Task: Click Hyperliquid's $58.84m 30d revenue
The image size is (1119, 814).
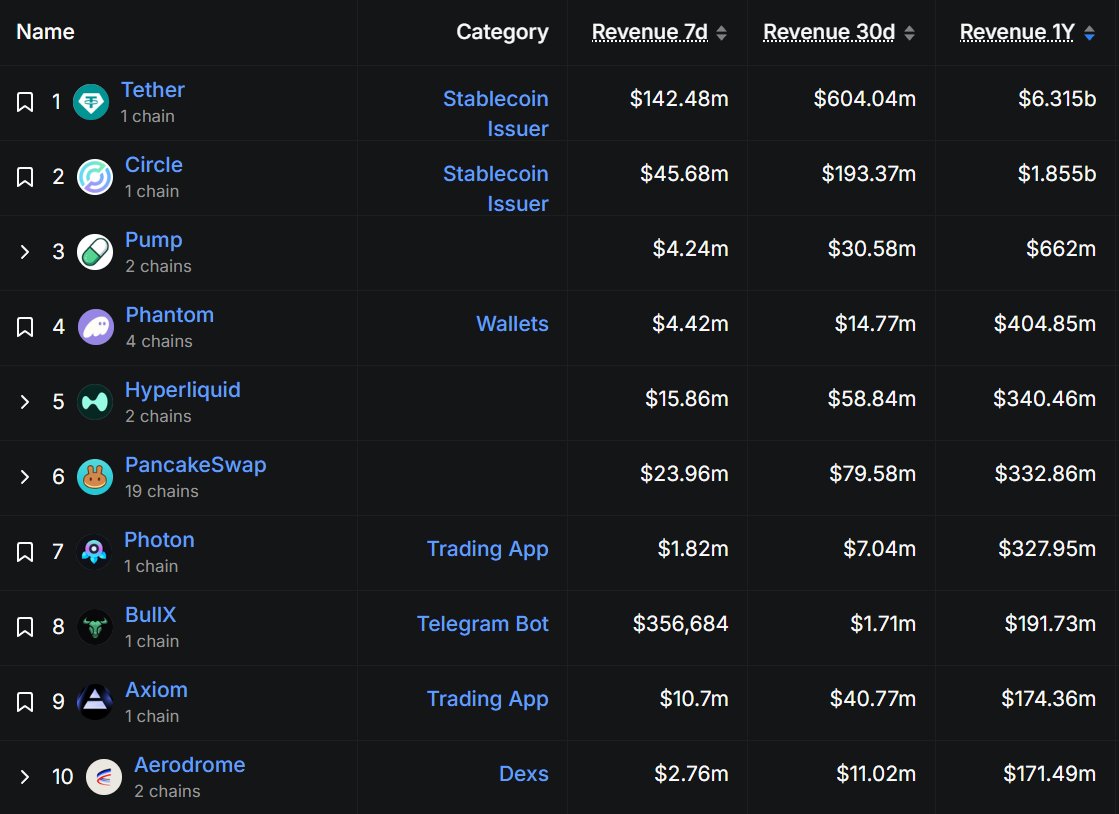Action: (x=871, y=399)
